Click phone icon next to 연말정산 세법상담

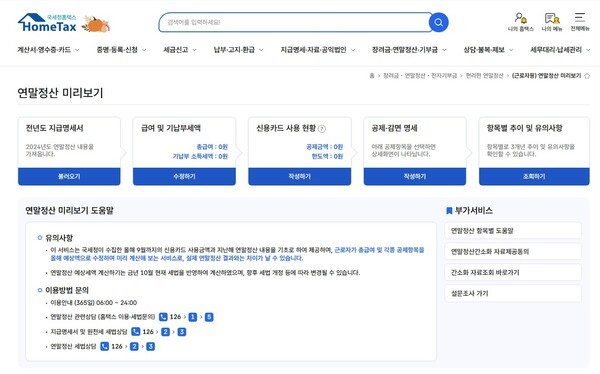pyautogui.click(x=104, y=346)
